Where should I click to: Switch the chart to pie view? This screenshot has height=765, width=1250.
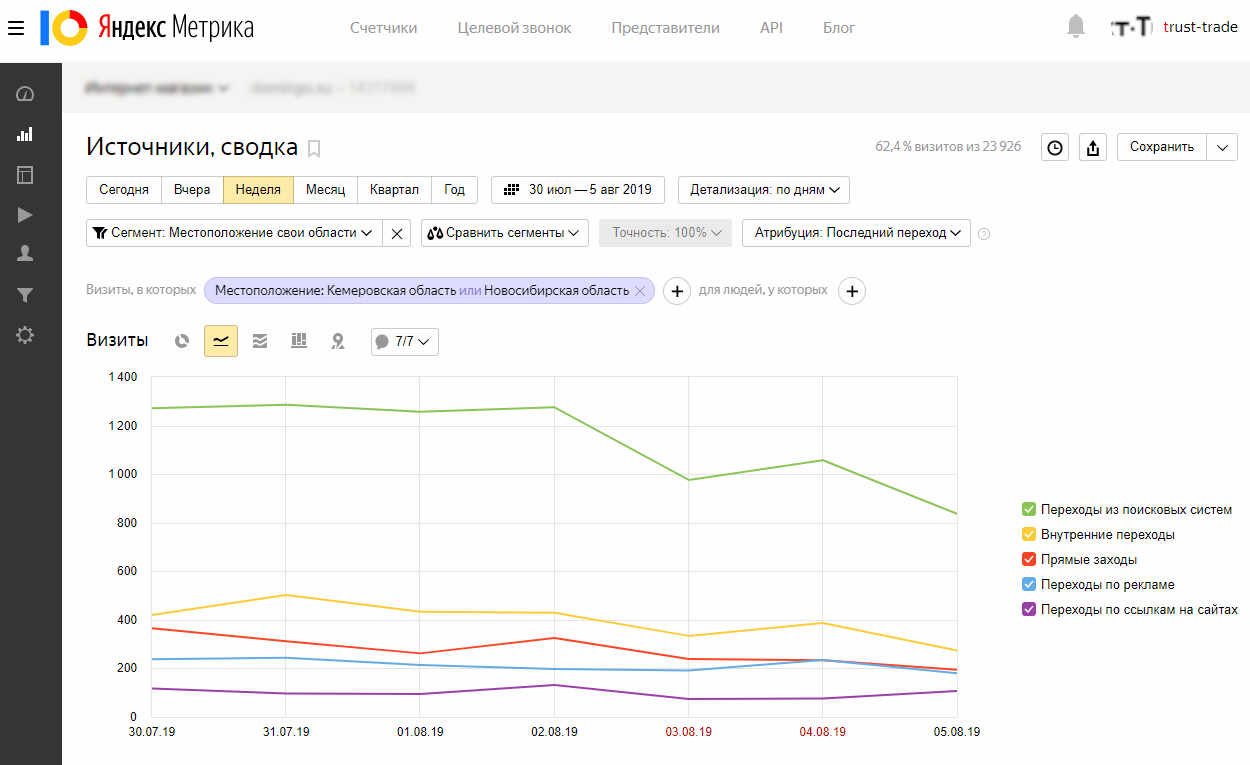pyautogui.click(x=182, y=341)
